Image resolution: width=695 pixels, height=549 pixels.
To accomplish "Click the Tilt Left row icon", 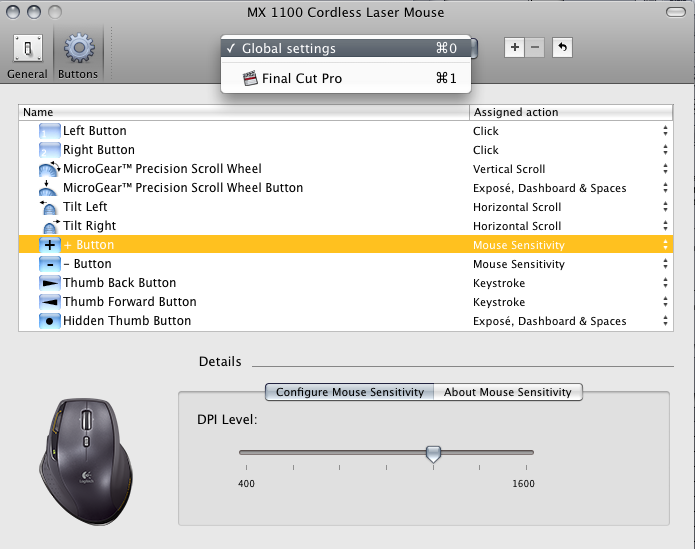I will [x=48, y=207].
